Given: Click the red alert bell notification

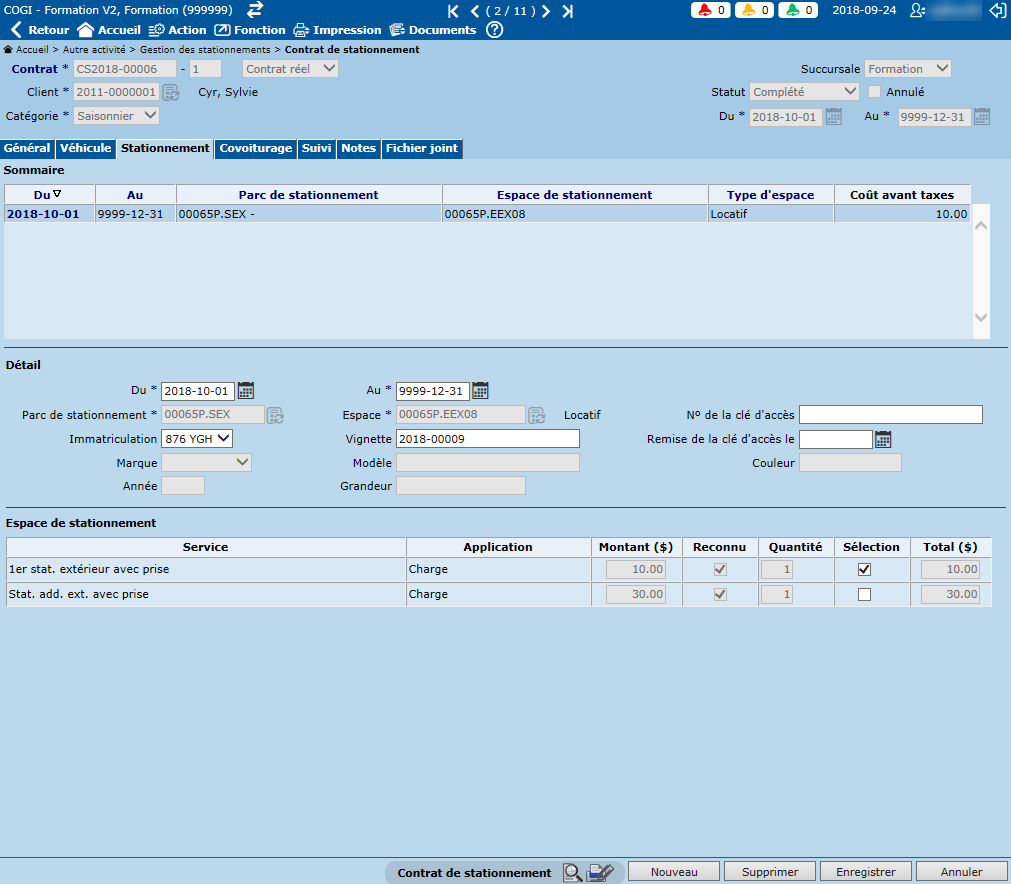Looking at the screenshot, I should click(709, 11).
